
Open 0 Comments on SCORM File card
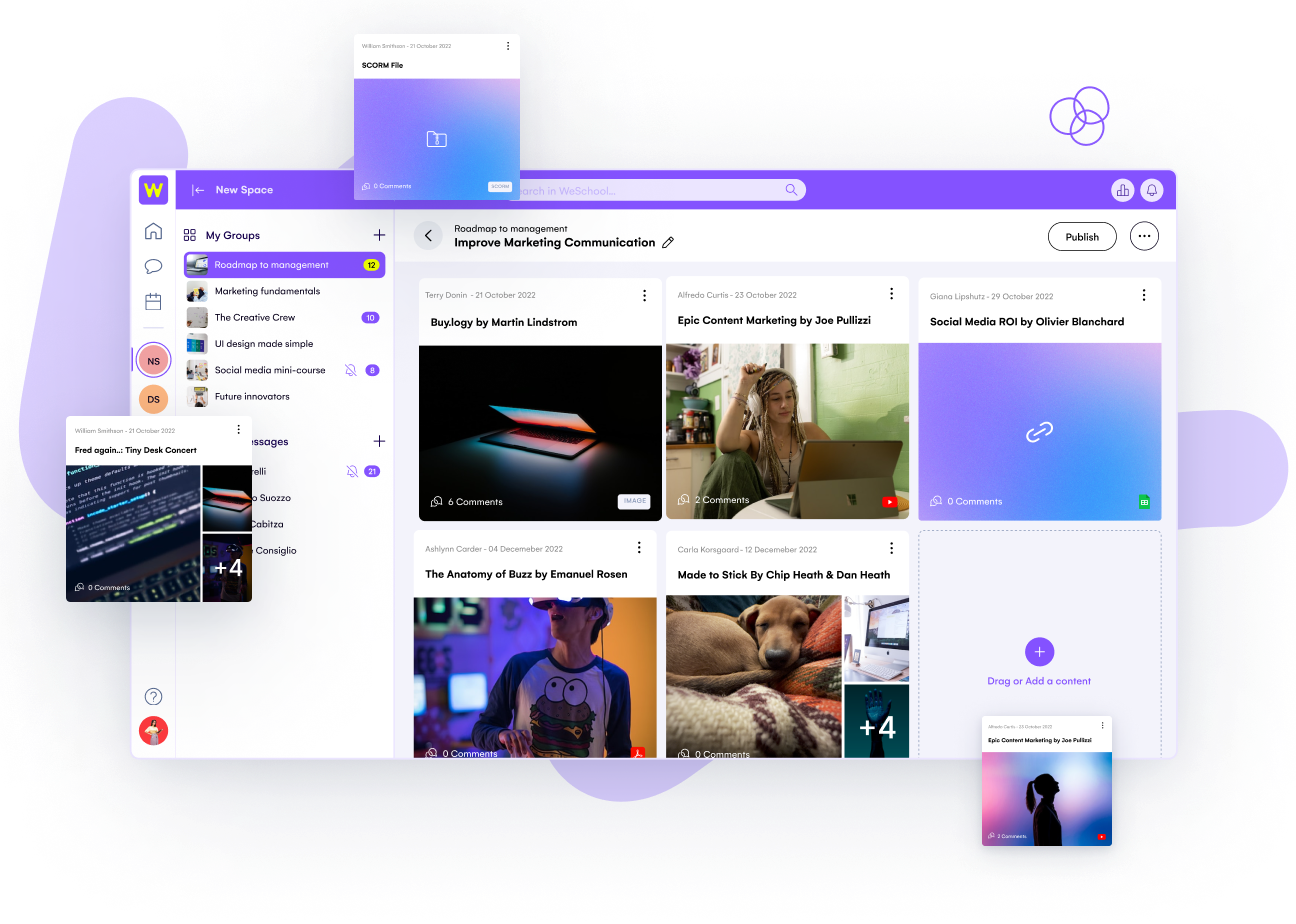click(386, 186)
